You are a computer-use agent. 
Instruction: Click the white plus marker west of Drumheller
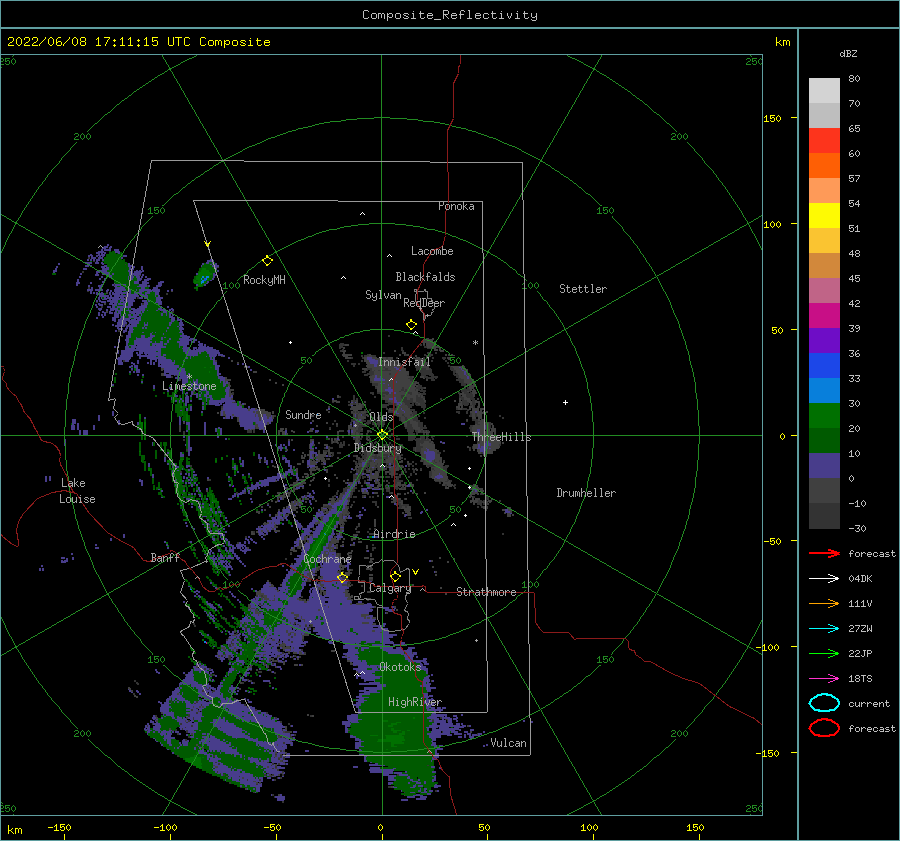(565, 402)
